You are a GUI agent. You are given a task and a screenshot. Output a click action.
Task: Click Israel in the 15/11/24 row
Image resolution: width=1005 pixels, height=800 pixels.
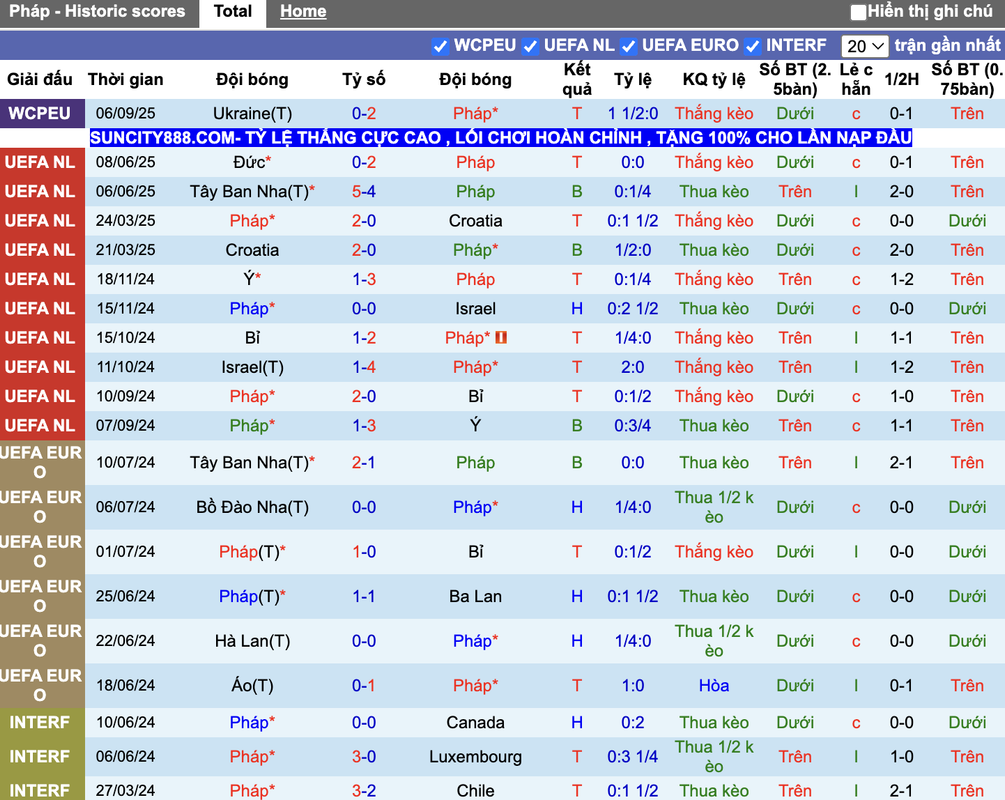[x=475, y=309]
